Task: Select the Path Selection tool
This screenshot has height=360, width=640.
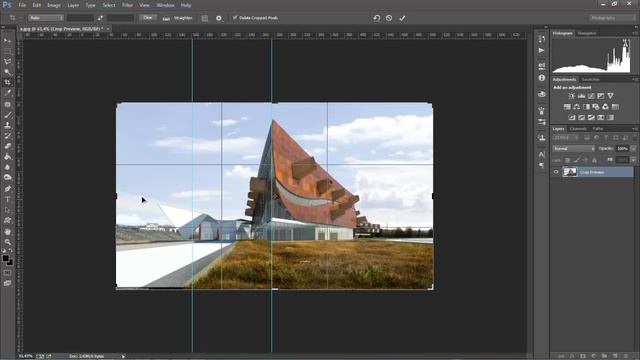Action: [x=7, y=210]
